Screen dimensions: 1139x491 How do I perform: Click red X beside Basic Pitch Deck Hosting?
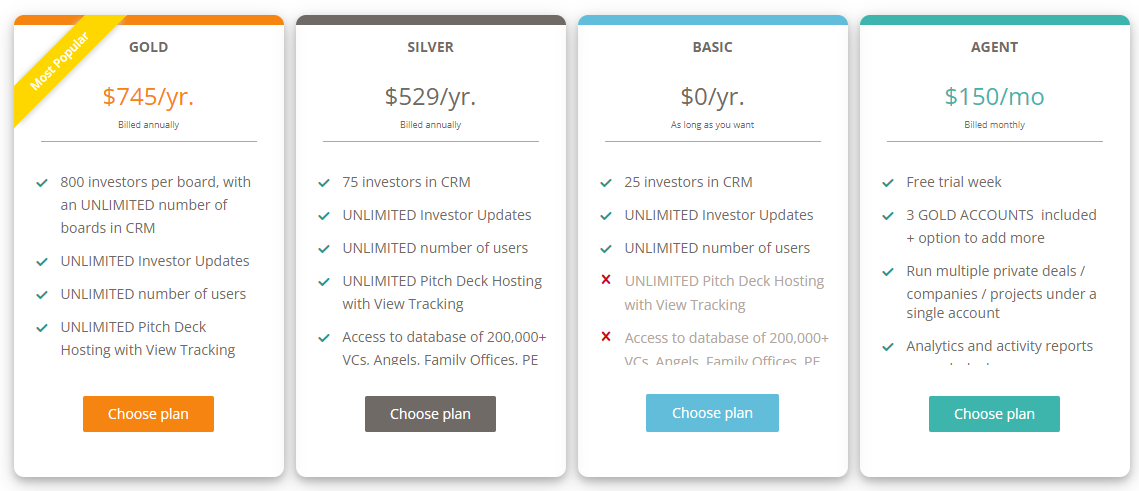pos(606,280)
